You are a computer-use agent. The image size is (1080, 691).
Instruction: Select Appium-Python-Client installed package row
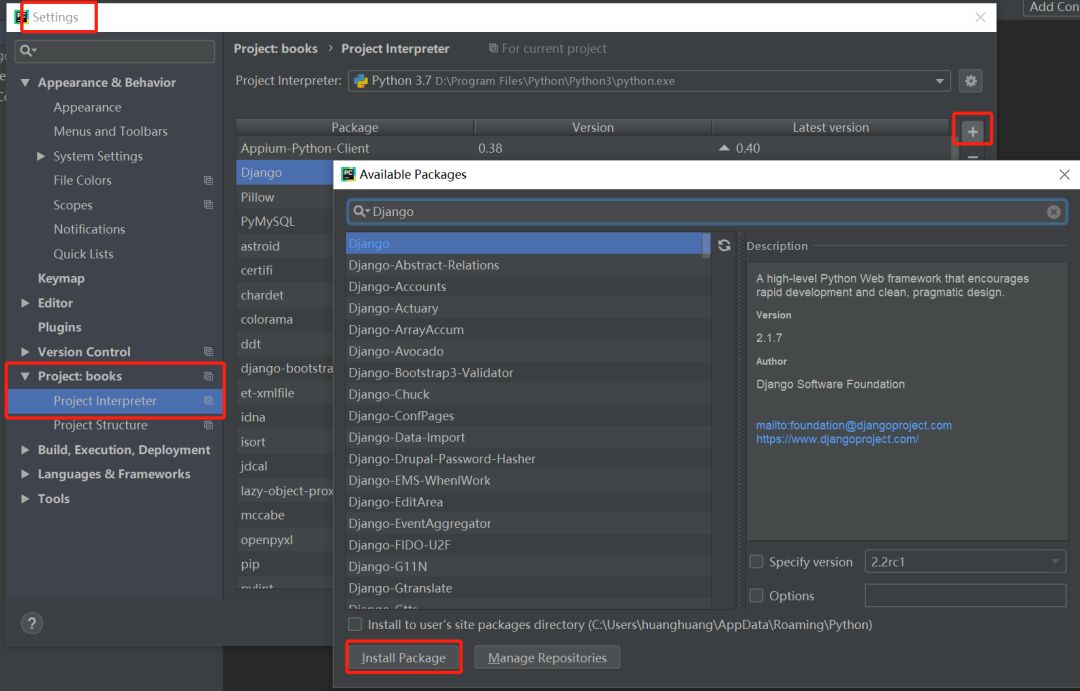coord(592,148)
